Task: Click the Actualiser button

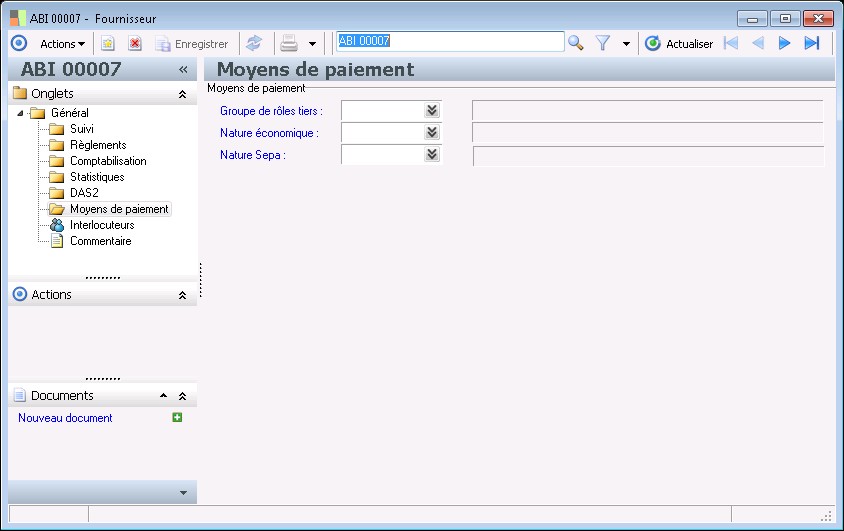Action: coord(679,44)
